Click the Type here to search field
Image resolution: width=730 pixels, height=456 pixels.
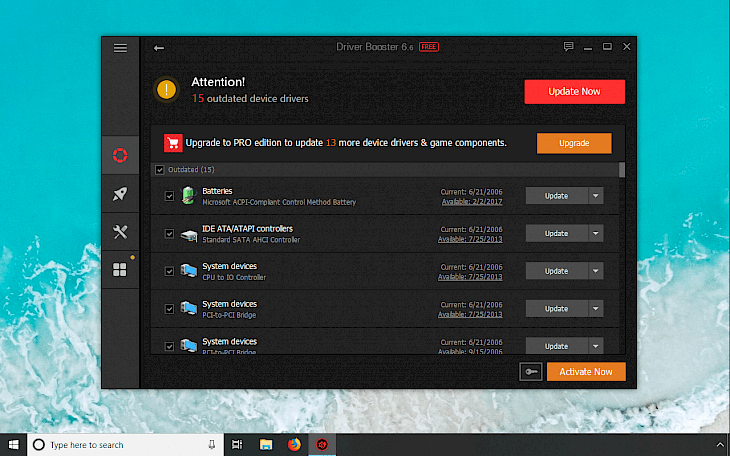coord(126,445)
